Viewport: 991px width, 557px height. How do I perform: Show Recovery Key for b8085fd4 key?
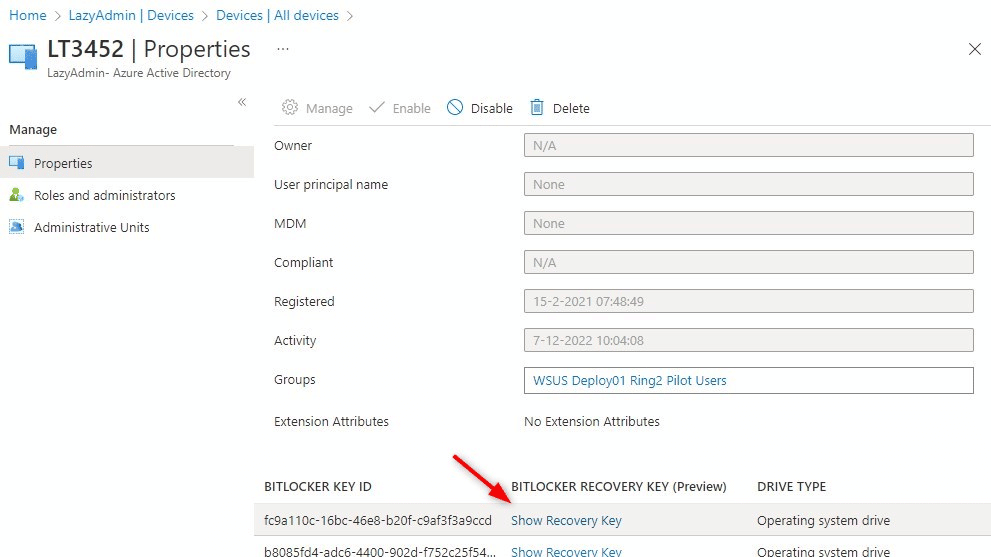tap(566, 551)
